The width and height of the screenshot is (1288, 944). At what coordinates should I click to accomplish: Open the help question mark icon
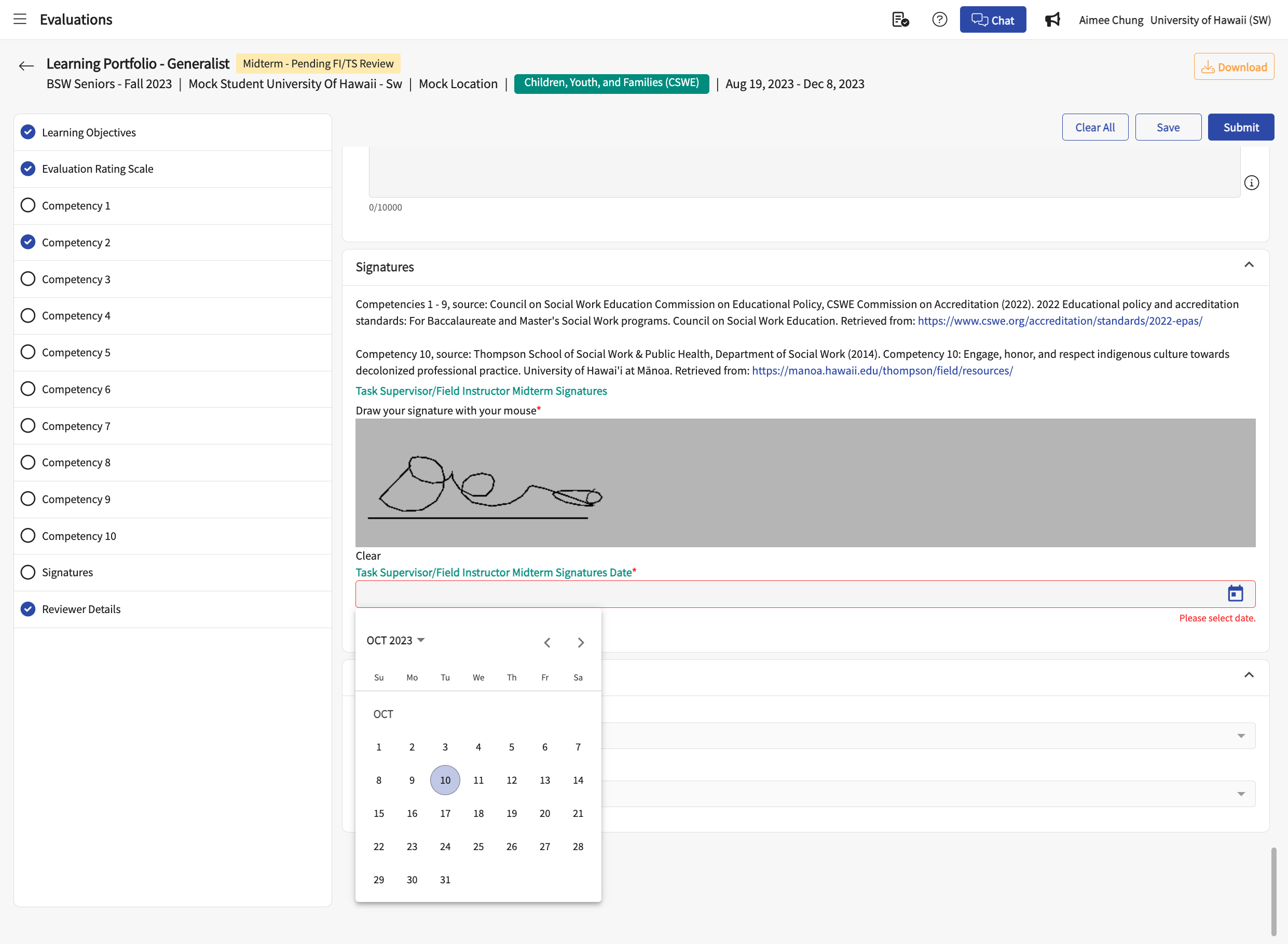click(x=939, y=19)
